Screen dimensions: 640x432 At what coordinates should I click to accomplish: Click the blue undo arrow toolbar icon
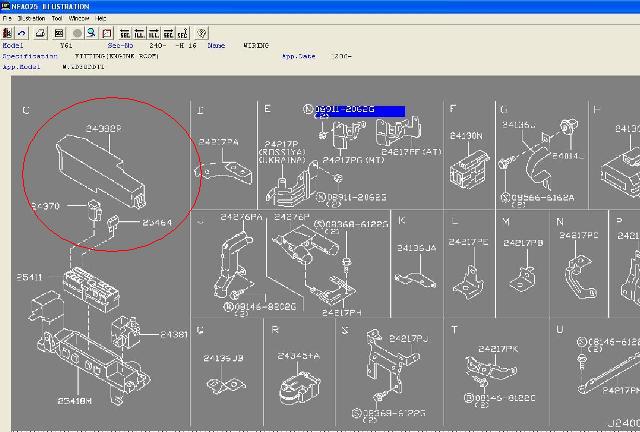tap(22, 33)
